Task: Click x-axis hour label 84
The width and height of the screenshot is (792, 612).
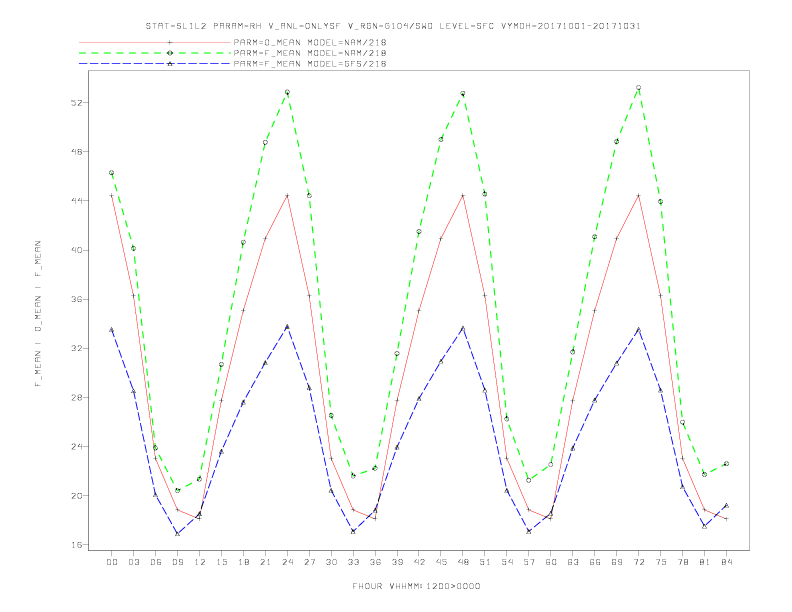Action: [726, 562]
